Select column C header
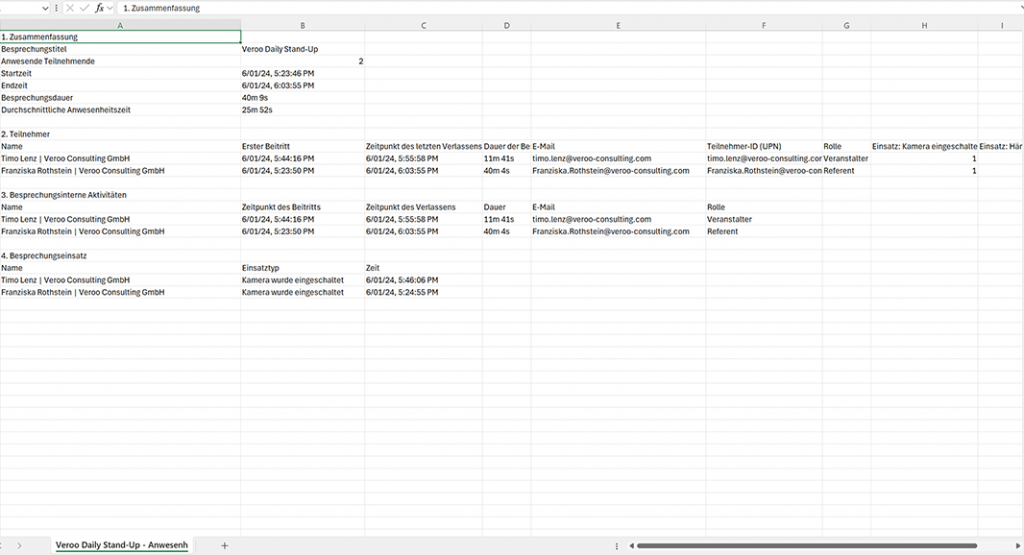The image size is (1024, 555). (423, 25)
